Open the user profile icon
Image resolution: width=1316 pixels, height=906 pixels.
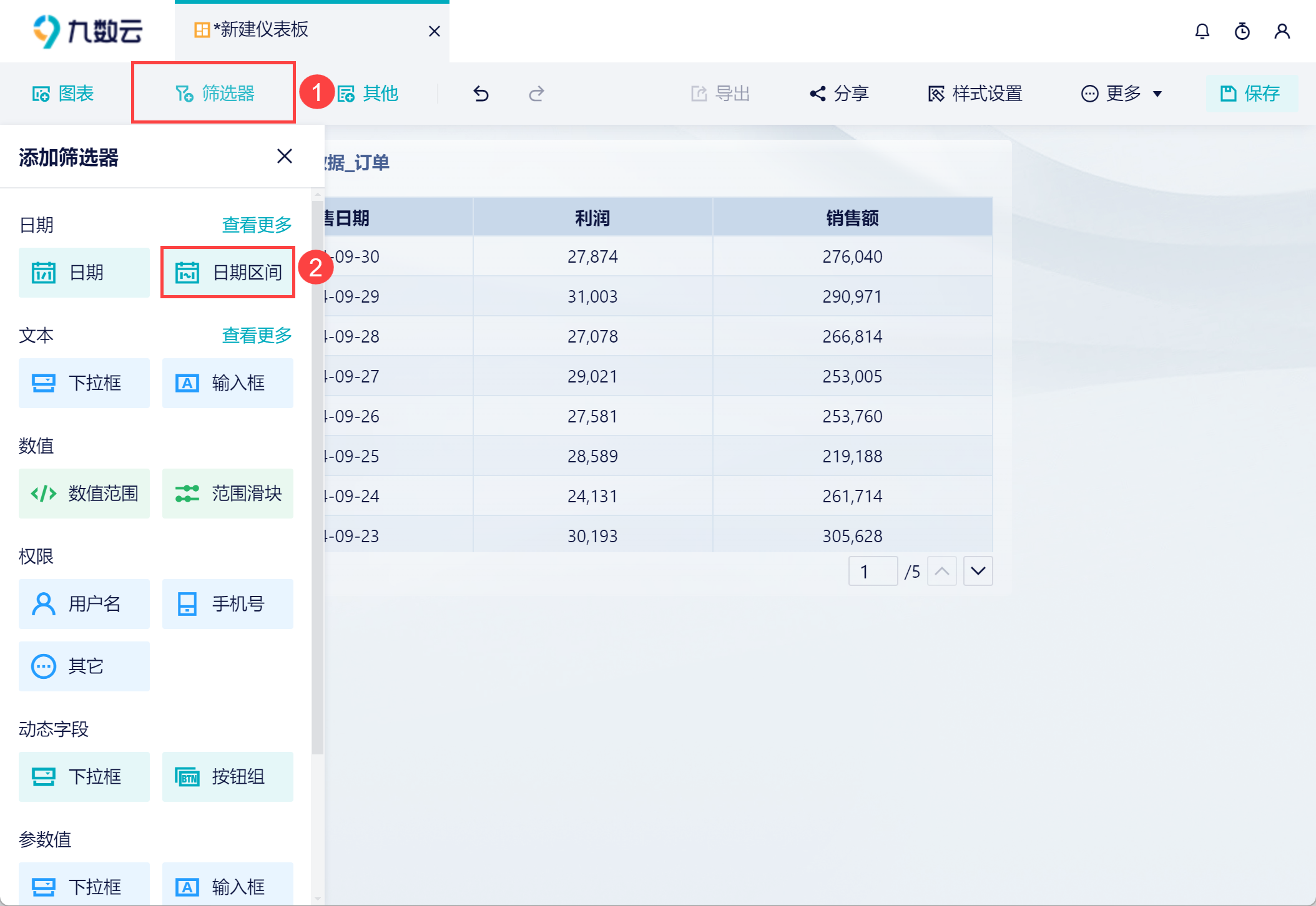pyautogui.click(x=1282, y=31)
